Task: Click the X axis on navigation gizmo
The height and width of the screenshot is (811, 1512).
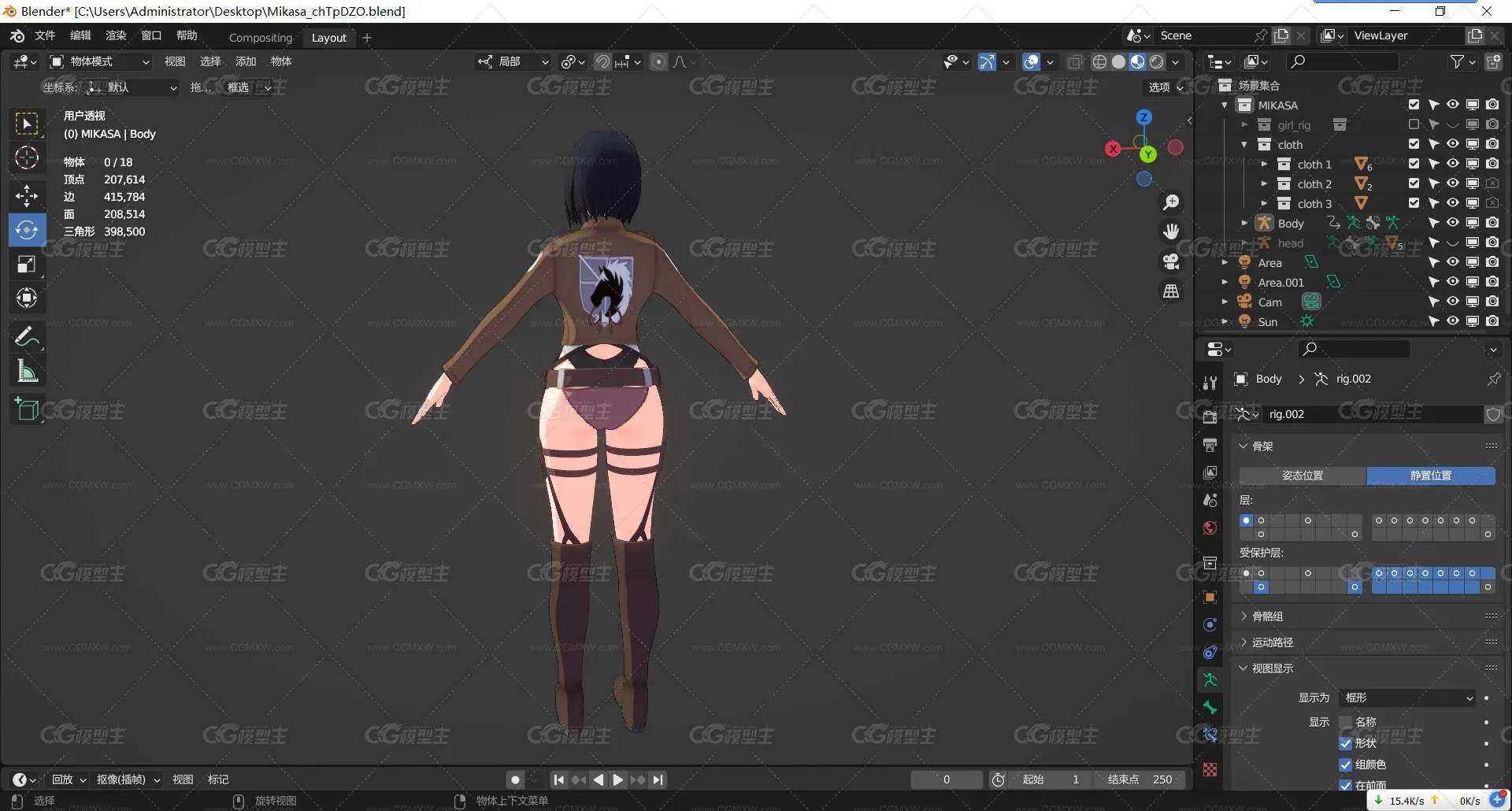Action: coord(1113,148)
